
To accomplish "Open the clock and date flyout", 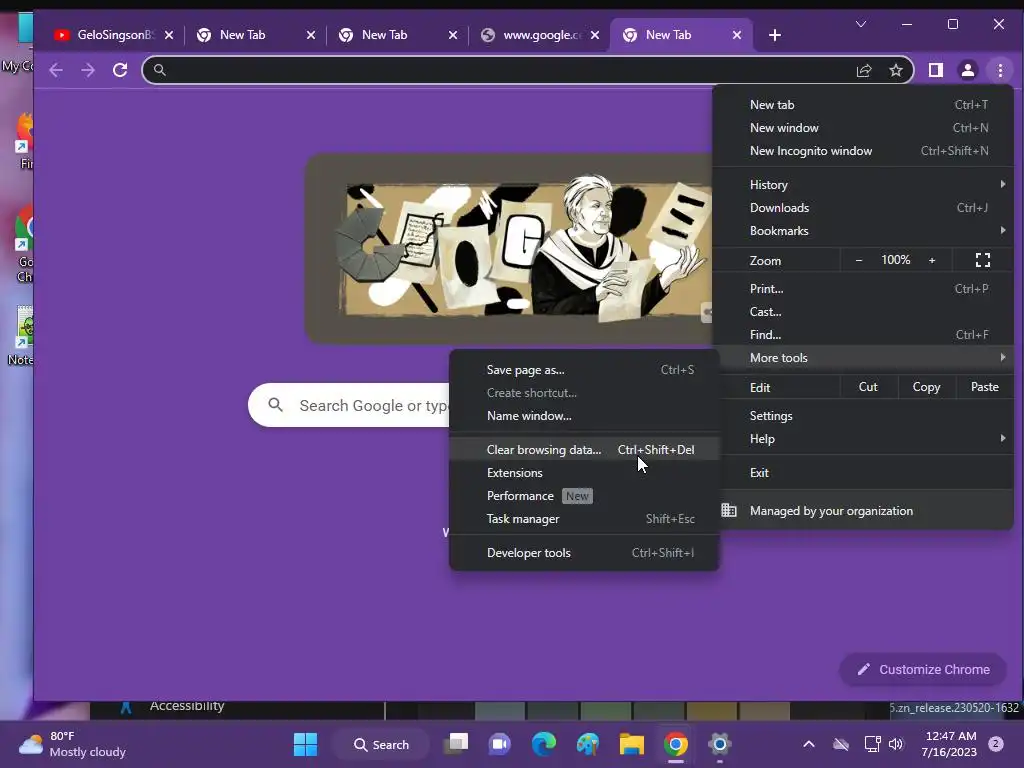I will point(949,744).
